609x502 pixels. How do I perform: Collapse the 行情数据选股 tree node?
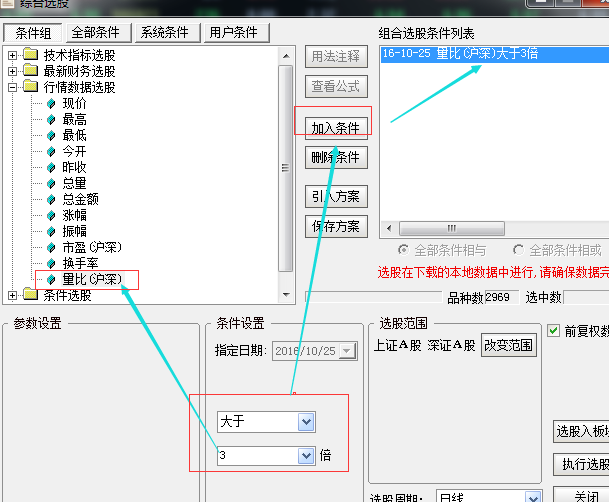[x=12, y=87]
